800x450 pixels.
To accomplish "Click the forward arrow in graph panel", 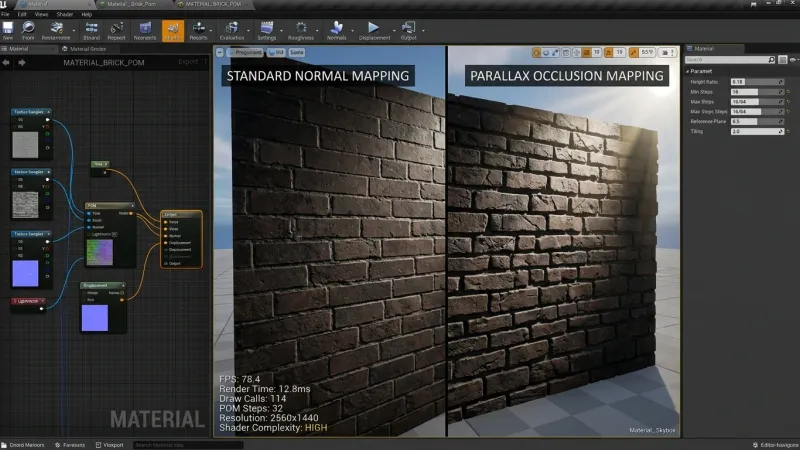I will tap(22, 62).
